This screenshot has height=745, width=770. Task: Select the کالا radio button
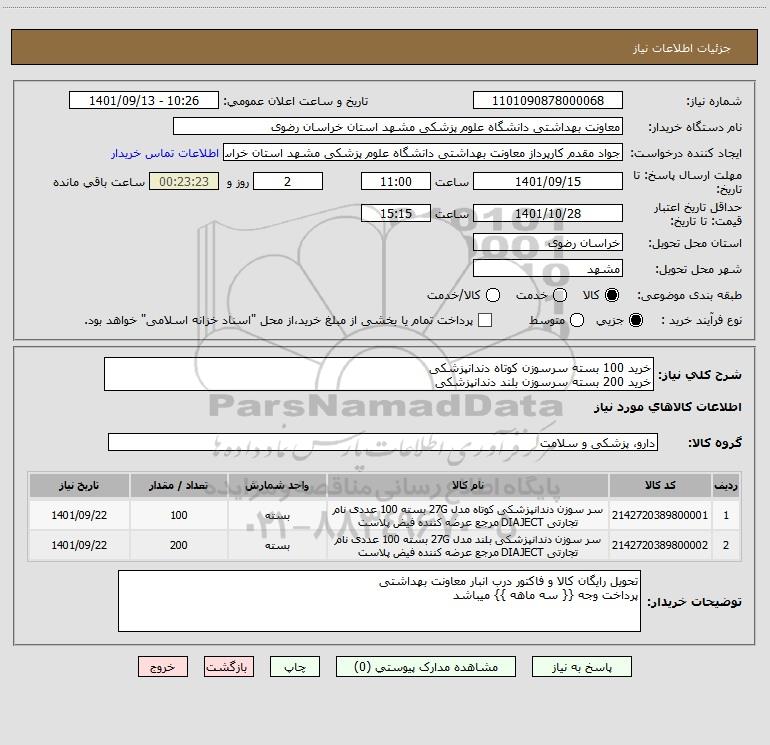pos(612,295)
